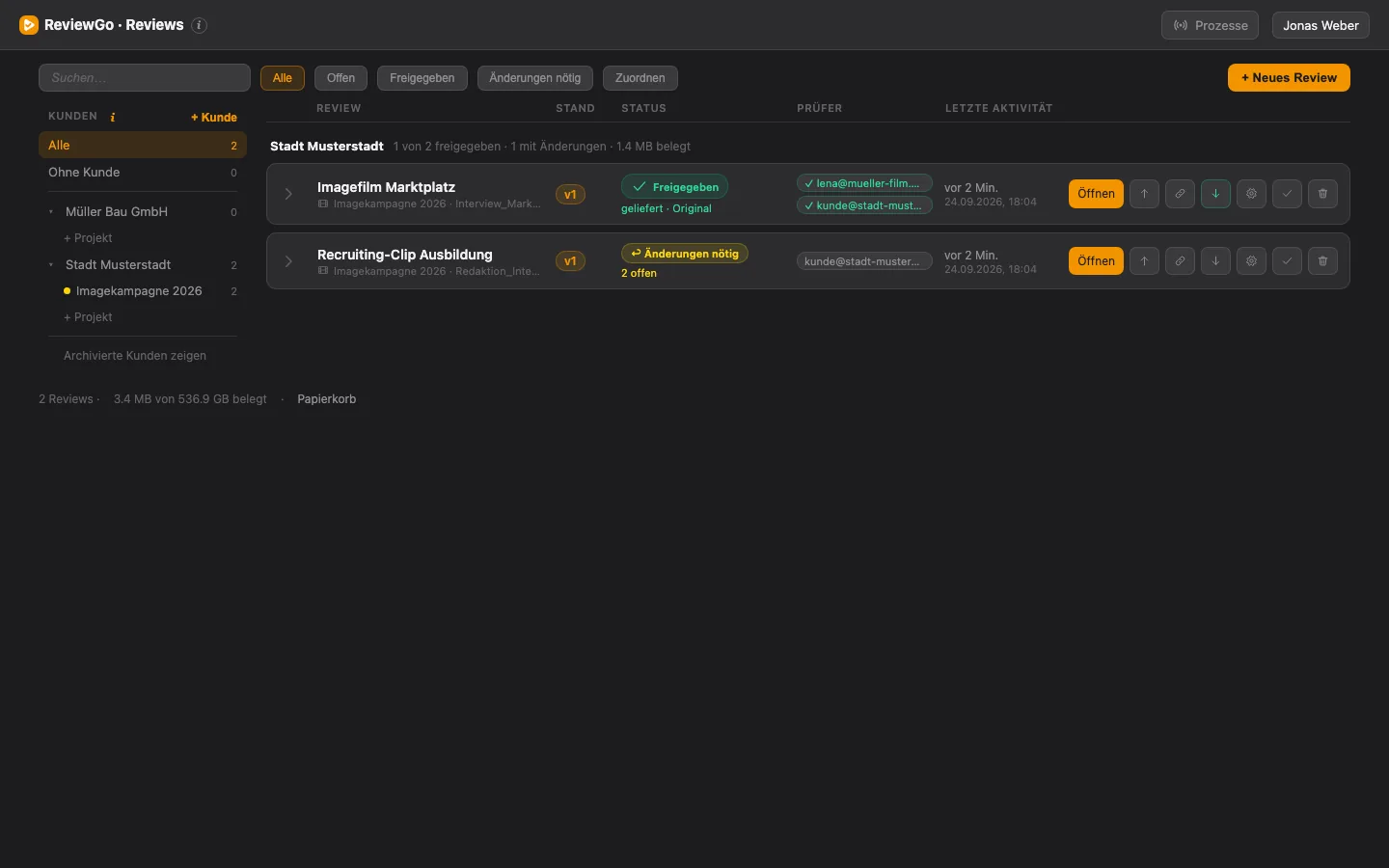Focus the Suchen search field
This screenshot has width=1389, height=868.
(145, 78)
